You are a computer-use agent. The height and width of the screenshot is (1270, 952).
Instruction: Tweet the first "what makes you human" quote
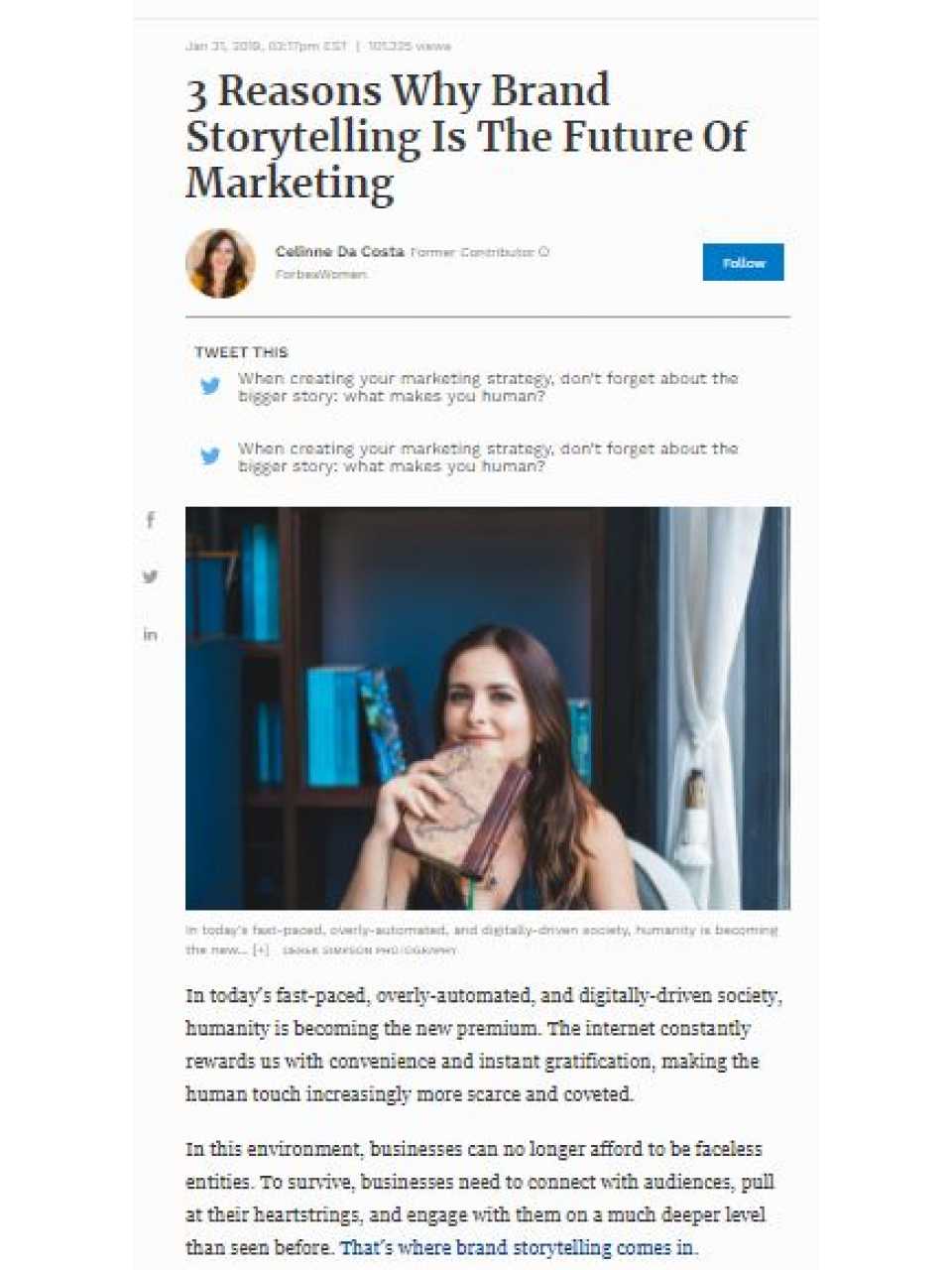coord(488,387)
